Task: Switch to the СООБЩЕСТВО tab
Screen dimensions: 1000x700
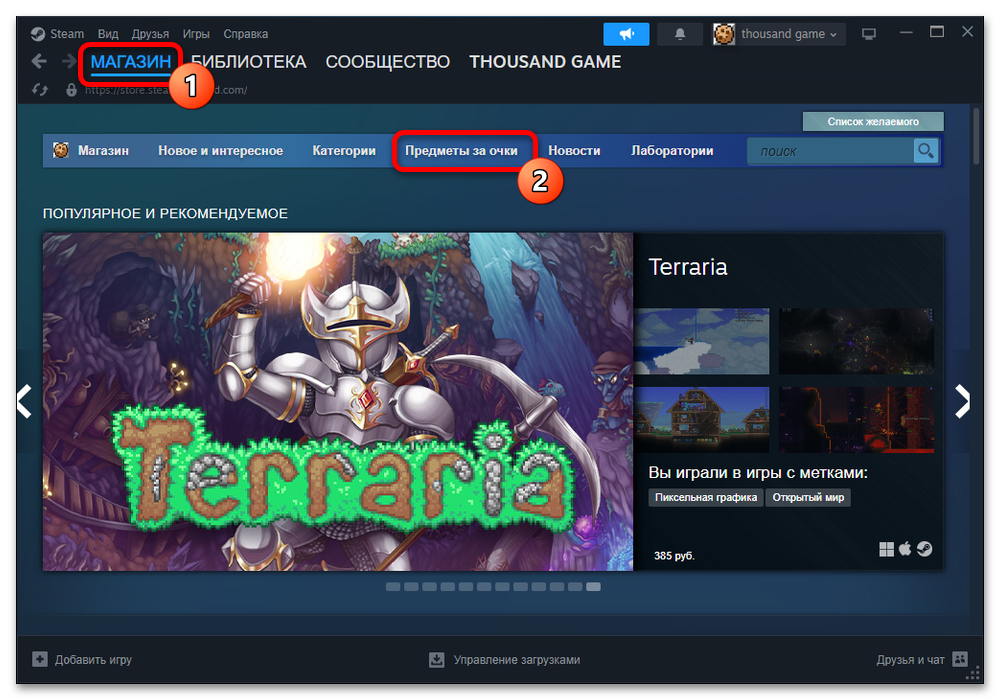Action: pyautogui.click(x=388, y=62)
